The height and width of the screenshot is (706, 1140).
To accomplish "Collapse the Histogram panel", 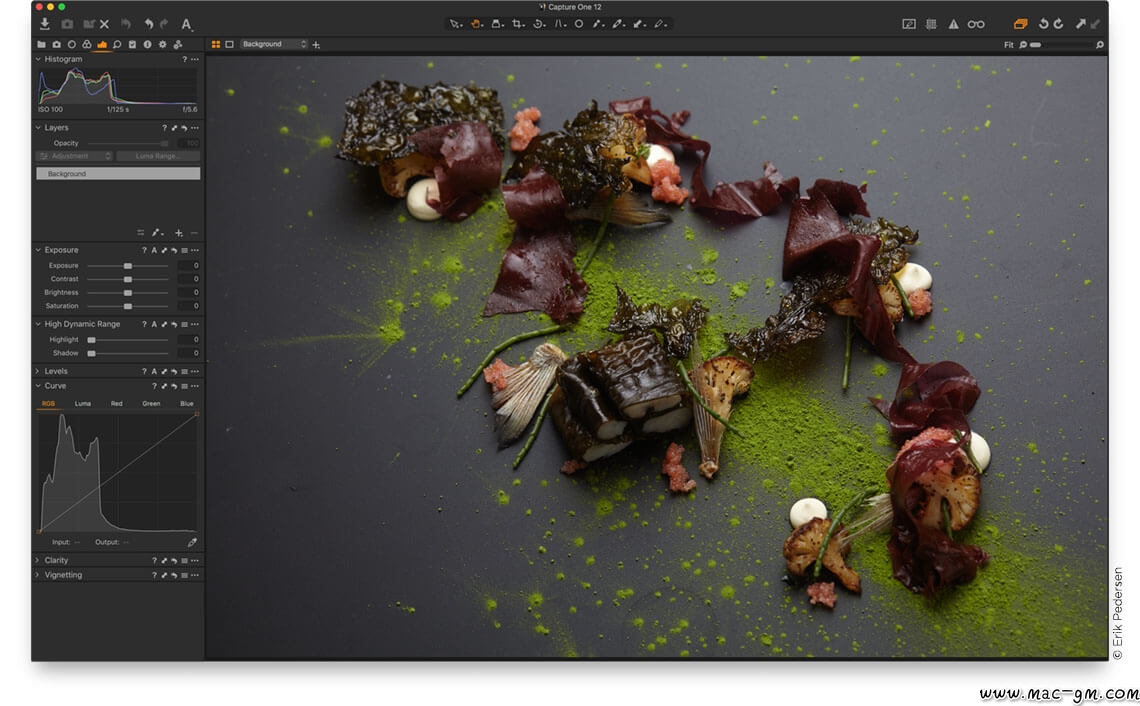I will [x=38, y=59].
